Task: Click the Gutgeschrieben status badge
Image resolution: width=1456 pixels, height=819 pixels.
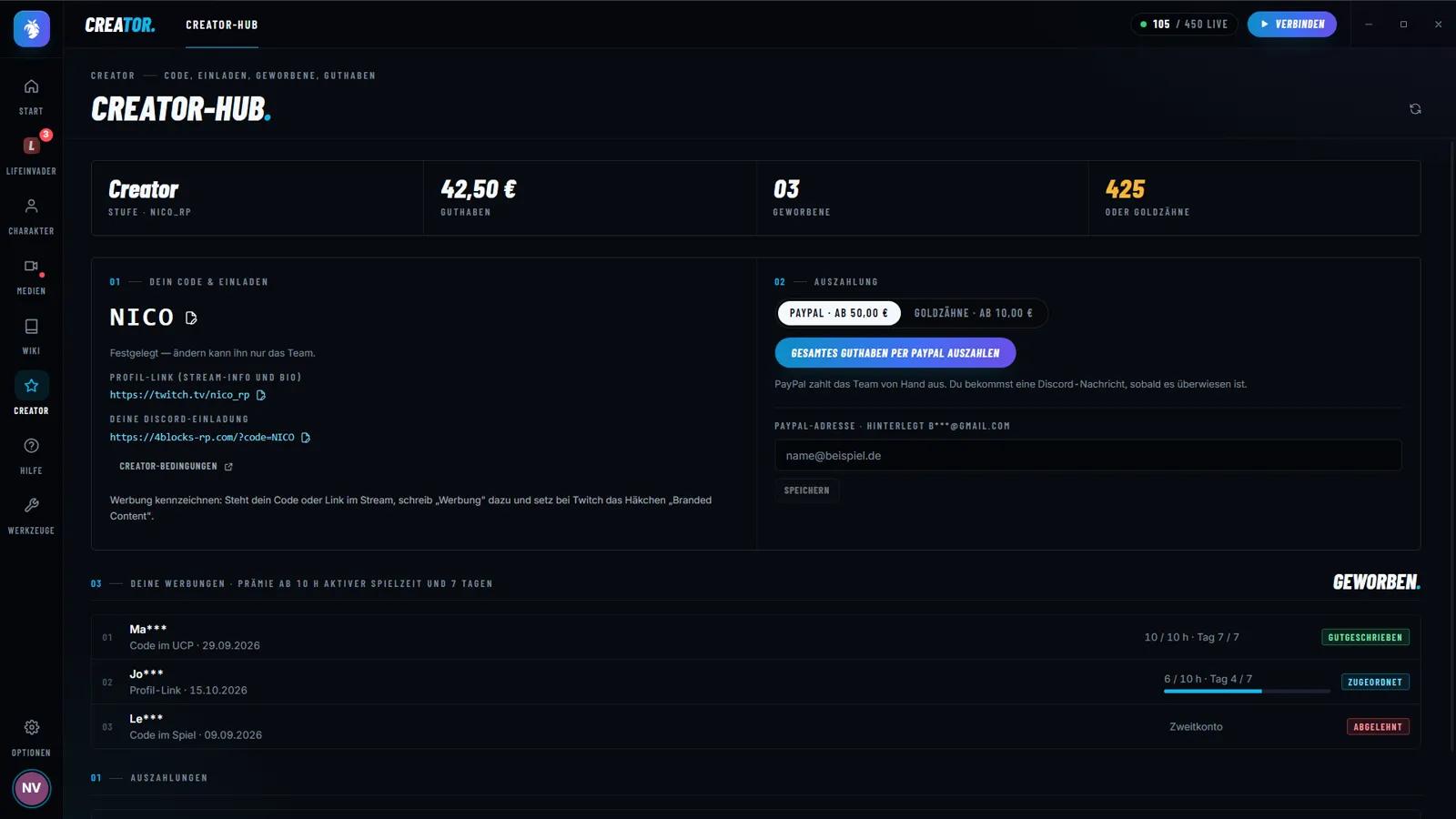Action: (1365, 637)
